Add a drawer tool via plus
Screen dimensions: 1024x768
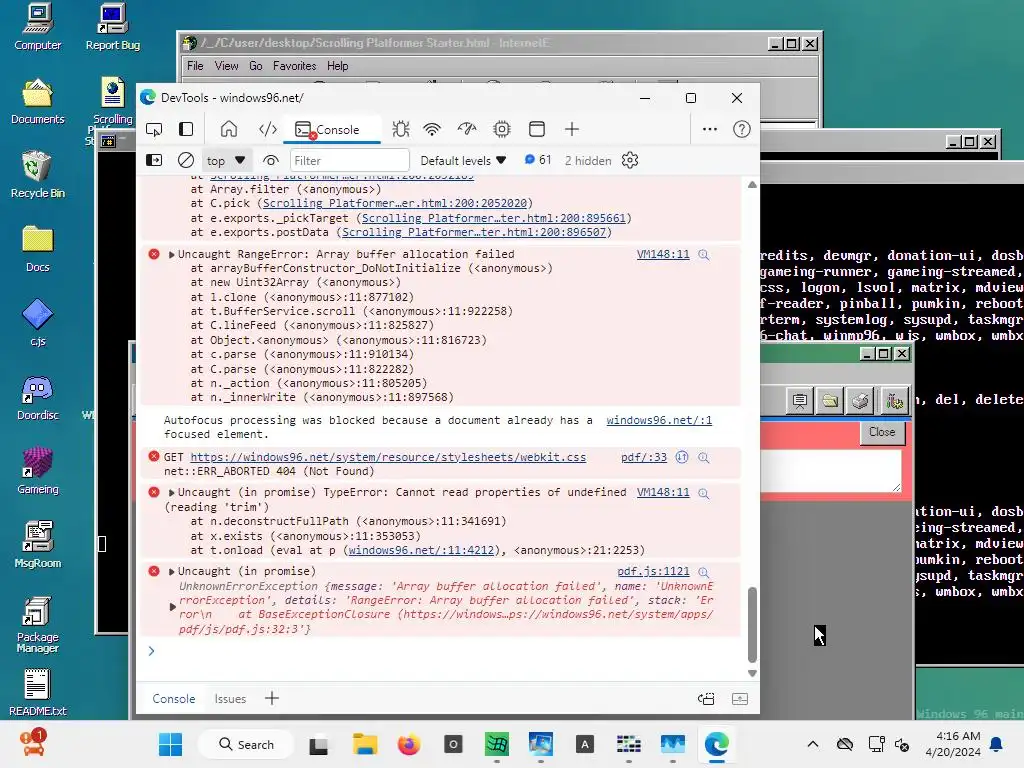[272, 698]
